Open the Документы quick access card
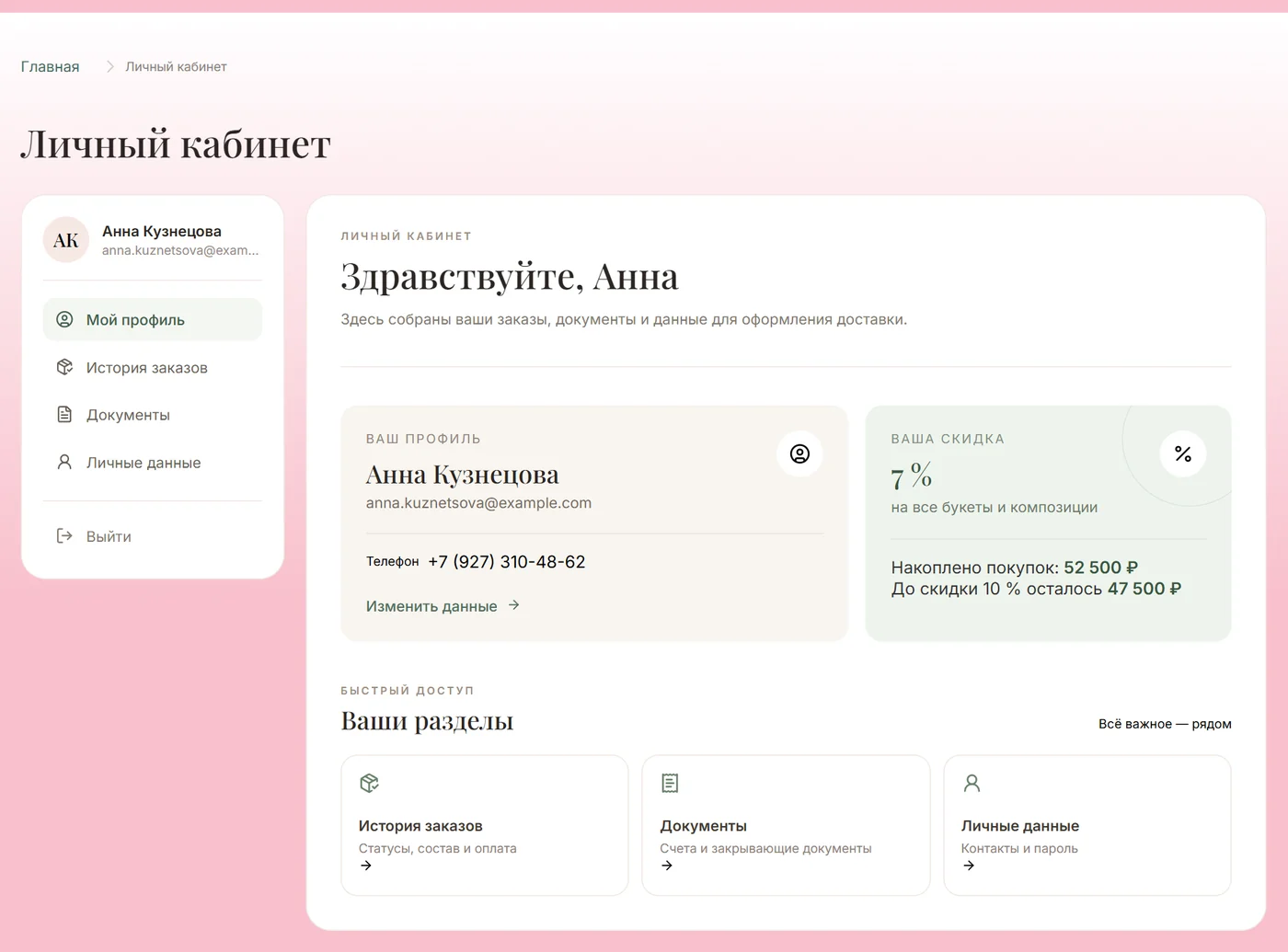This screenshot has height=952, width=1288. (x=786, y=825)
